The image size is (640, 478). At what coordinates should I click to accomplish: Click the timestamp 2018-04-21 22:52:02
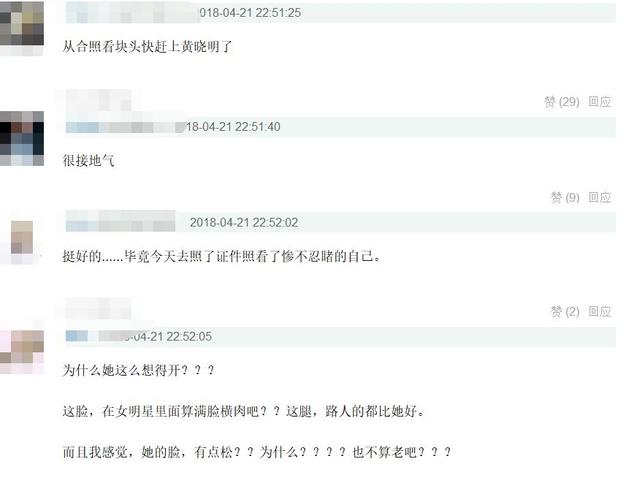[244, 222]
